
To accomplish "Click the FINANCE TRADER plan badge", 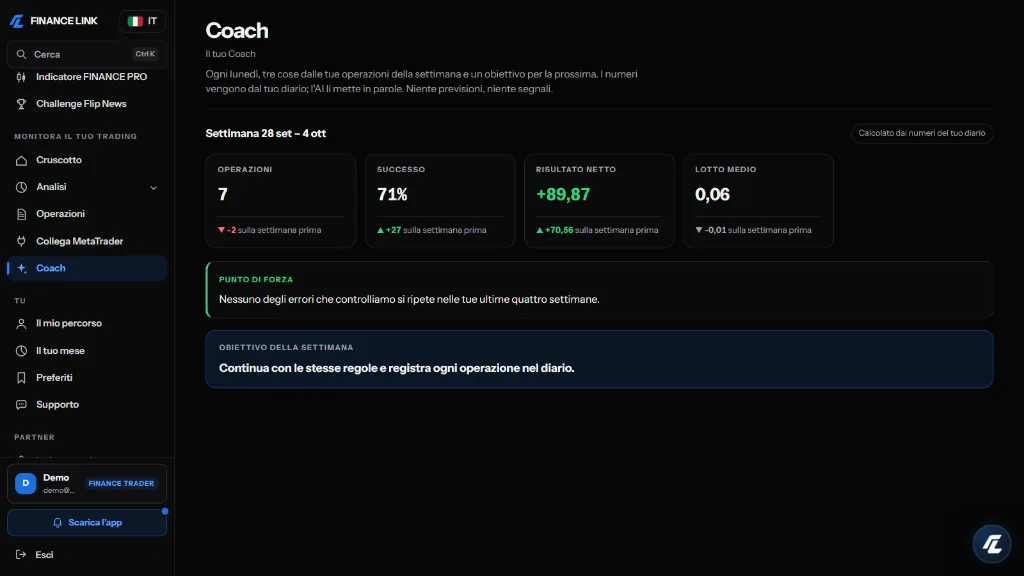I will 121,484.
